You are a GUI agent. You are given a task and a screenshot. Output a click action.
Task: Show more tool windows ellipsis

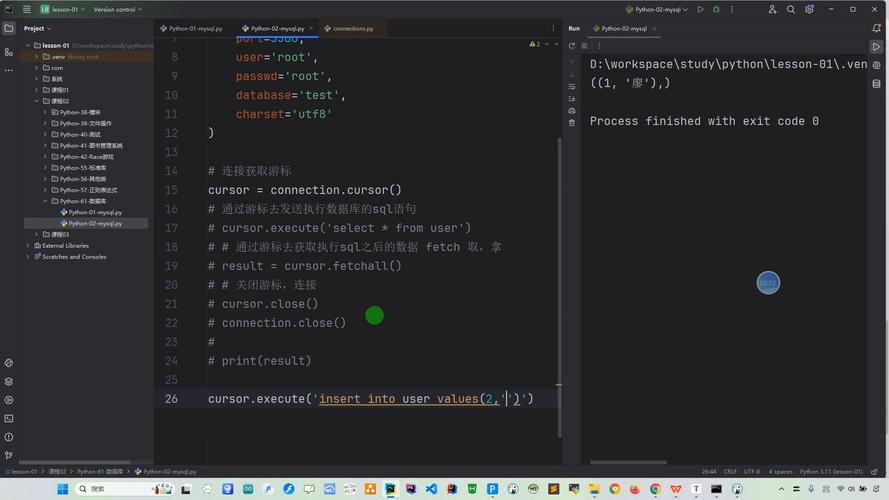point(9,70)
